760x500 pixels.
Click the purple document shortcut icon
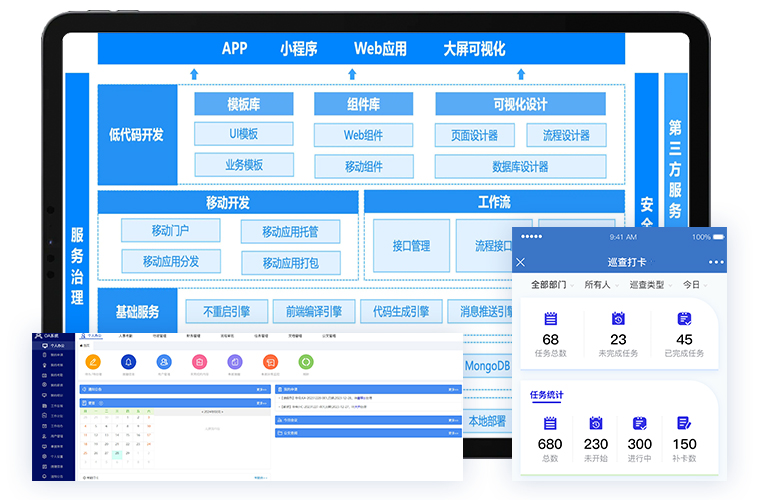tap(235, 362)
